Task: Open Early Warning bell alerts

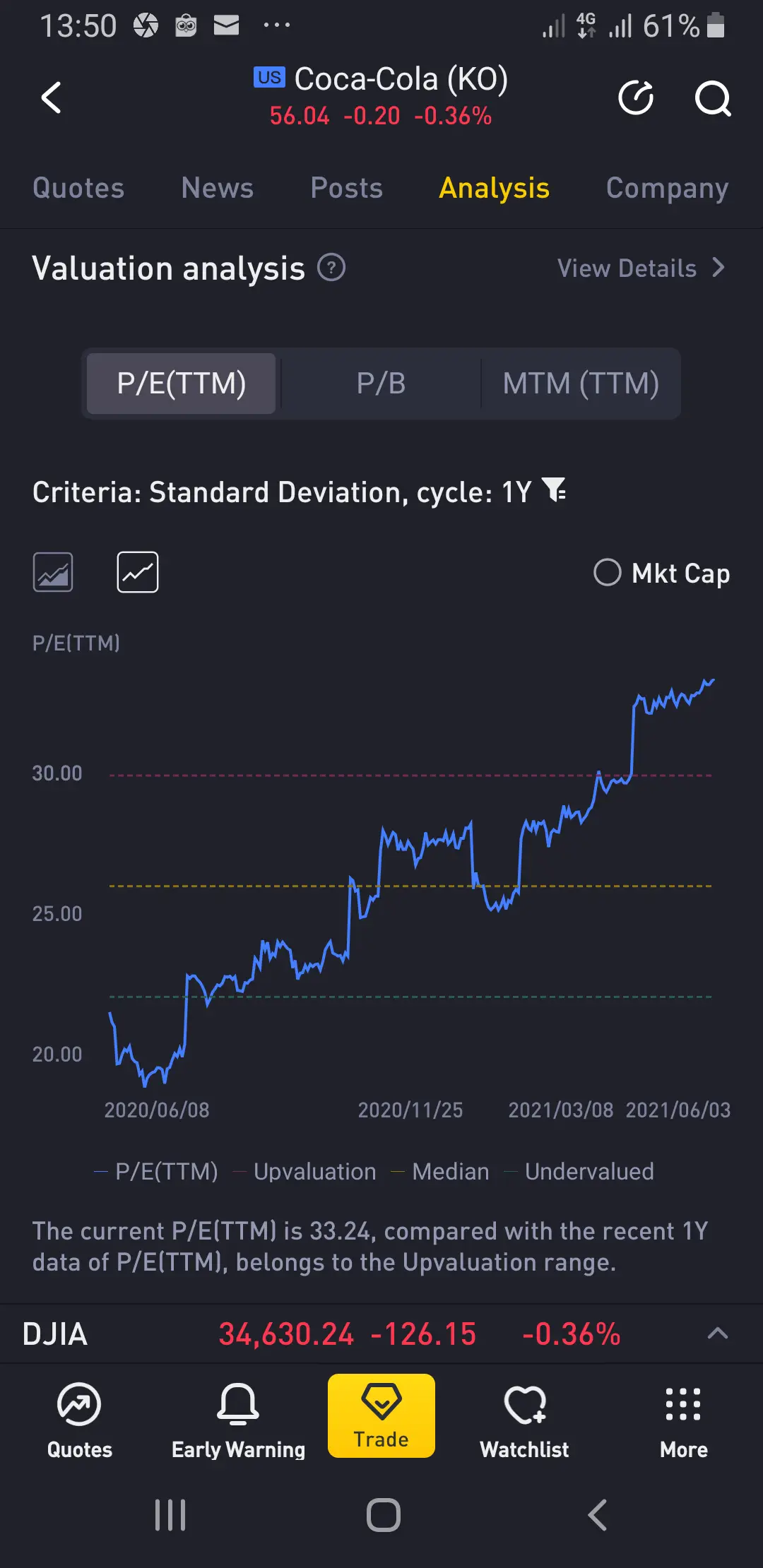Action: pyautogui.click(x=238, y=1420)
